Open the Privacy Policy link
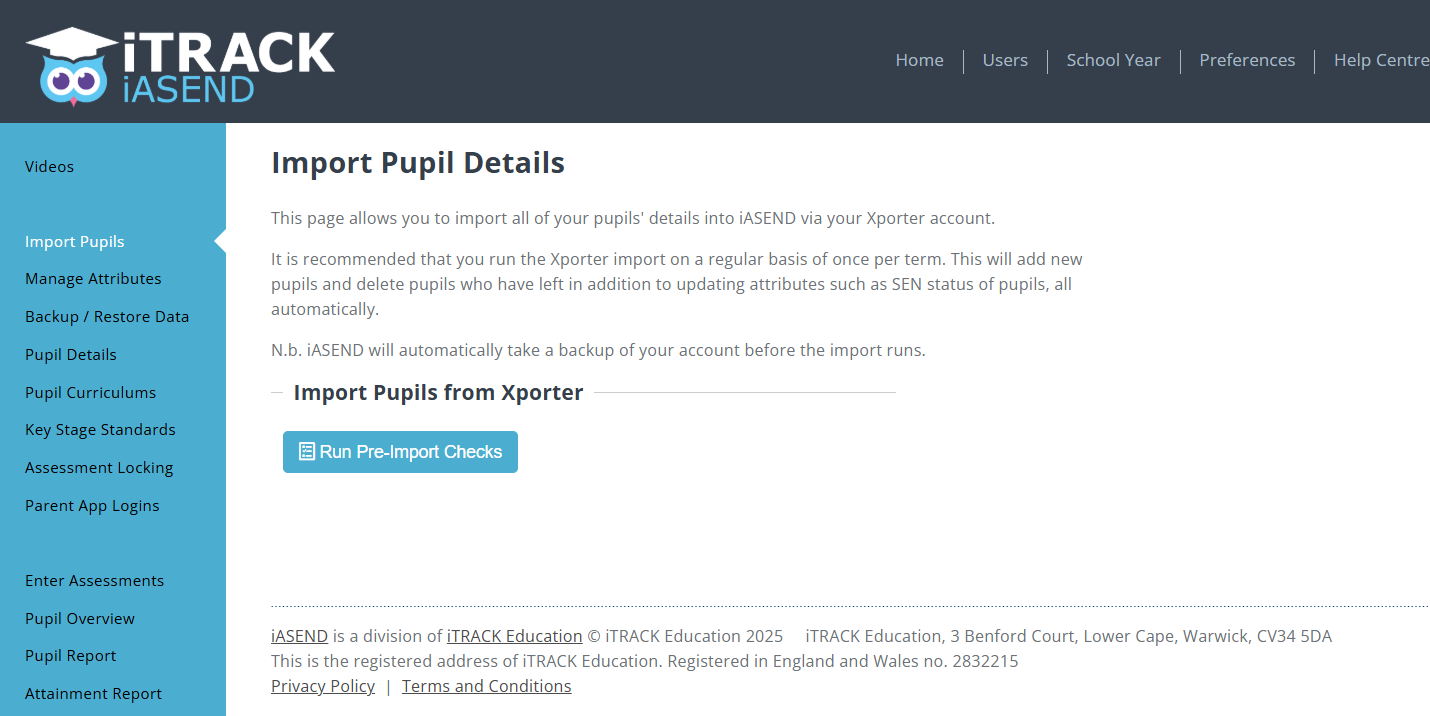 (x=322, y=685)
